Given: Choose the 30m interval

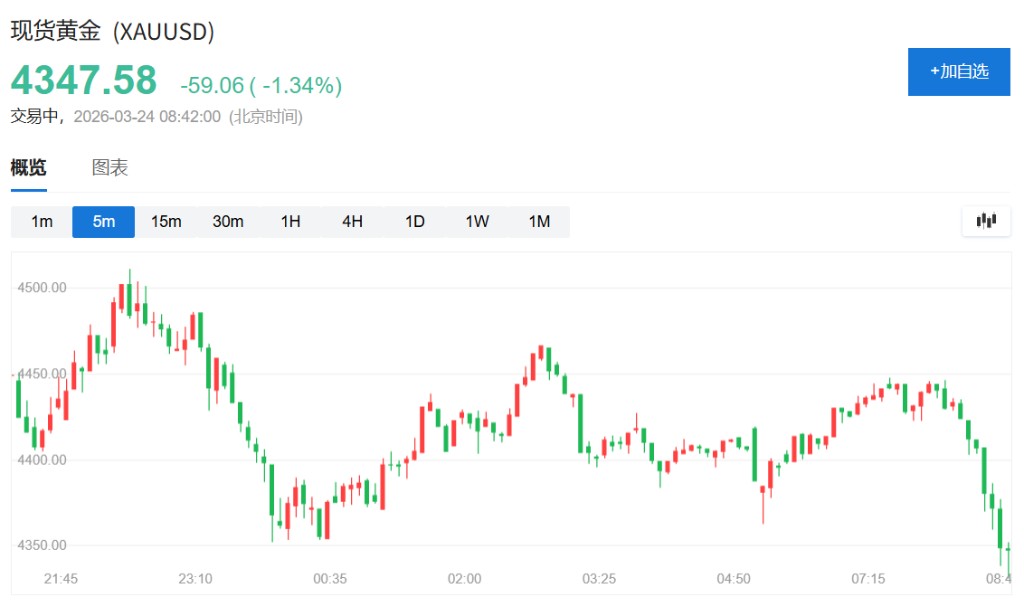Looking at the screenshot, I should click(x=228, y=222).
